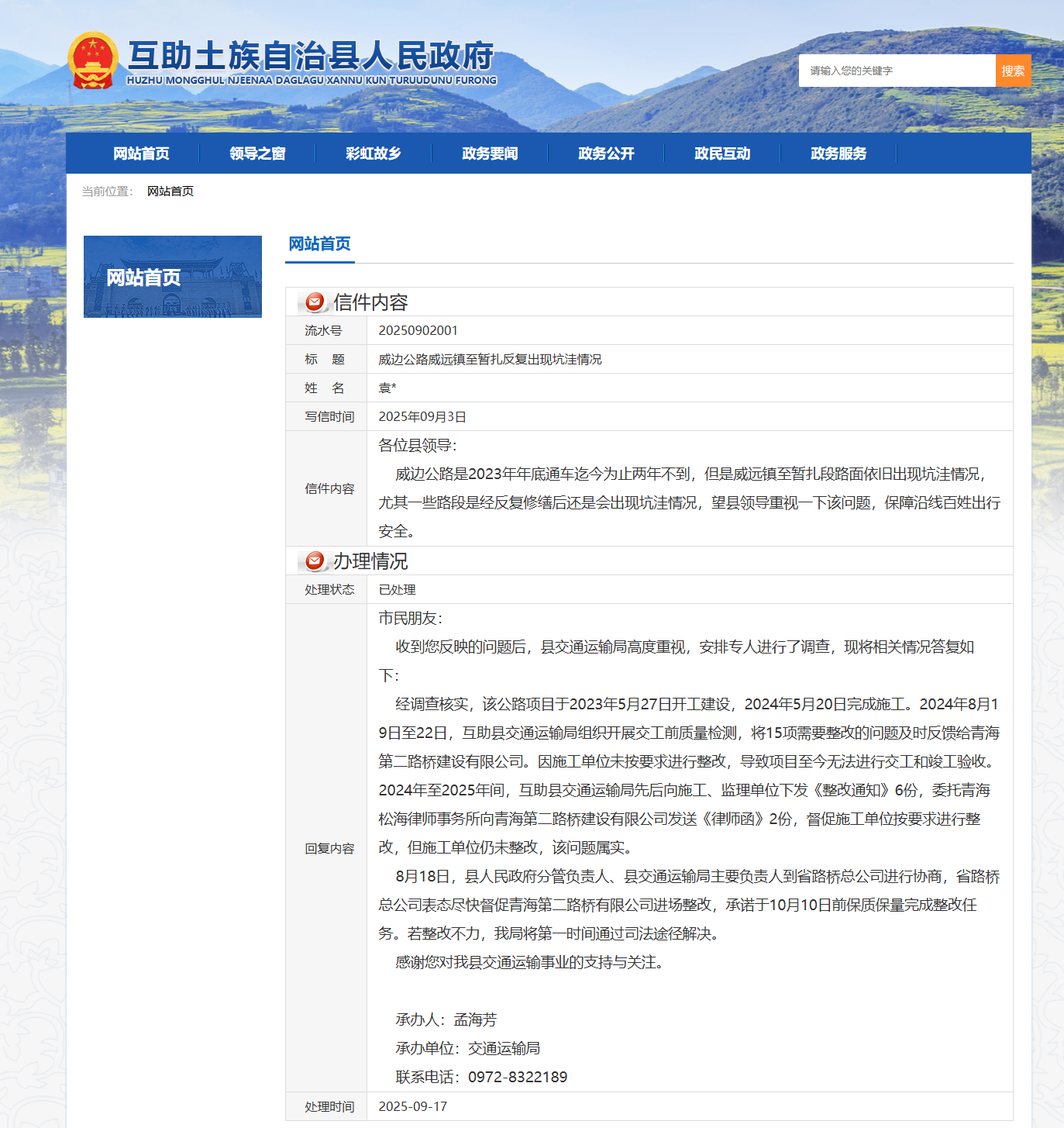Click the site title 互助土族自治县人民政府
This screenshot has height=1128, width=1064.
[311, 56]
